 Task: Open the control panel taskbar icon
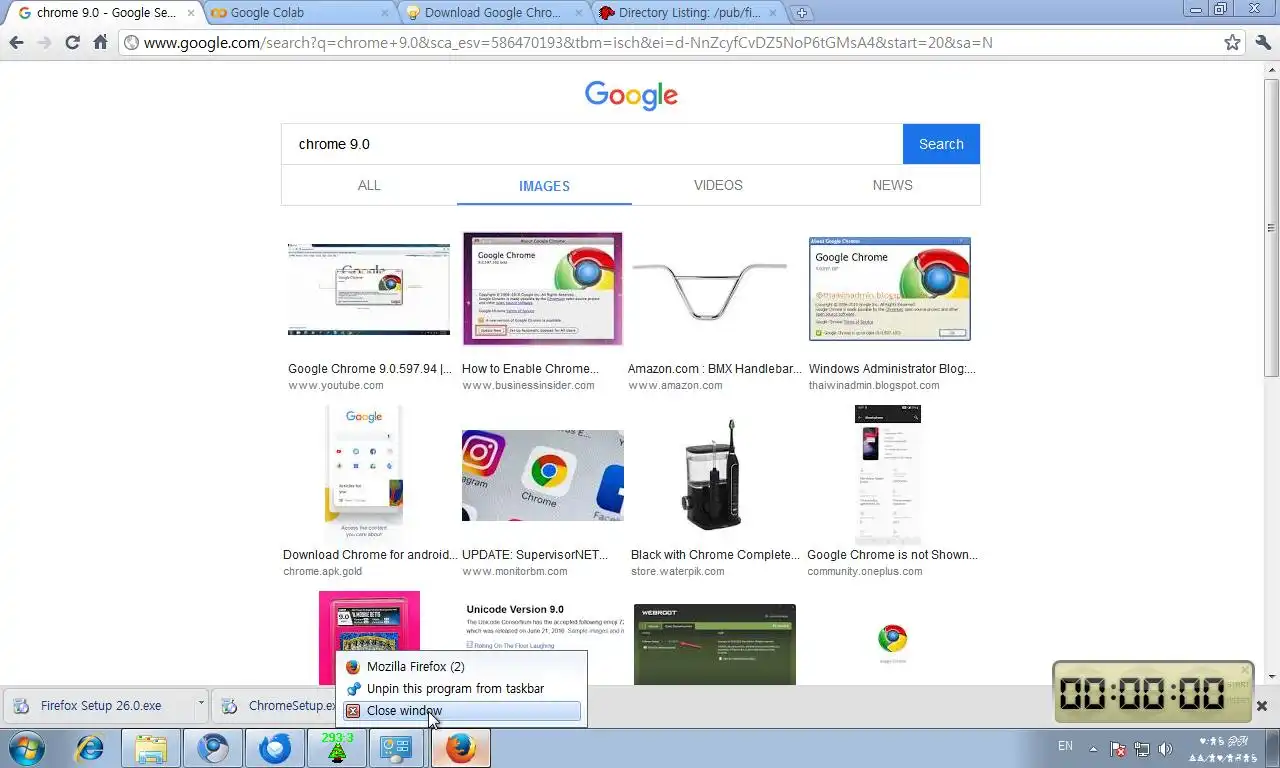click(397, 747)
